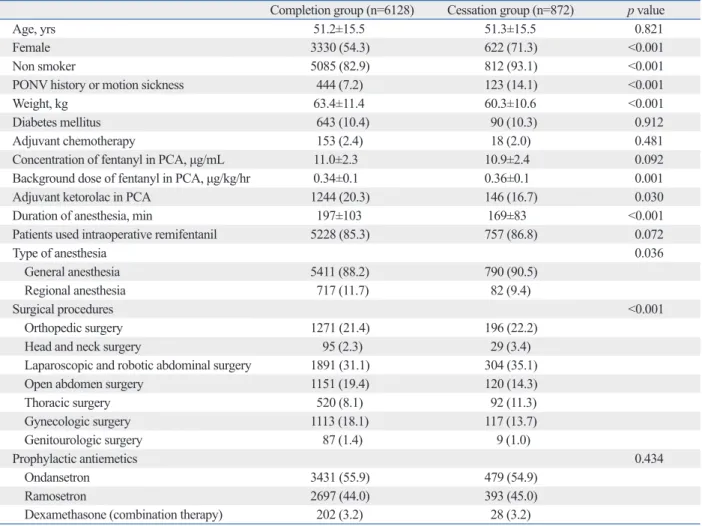This screenshot has height=526, width=702.
Task: Click the anesthesia duration '197±103'
Action: pos(339,216)
